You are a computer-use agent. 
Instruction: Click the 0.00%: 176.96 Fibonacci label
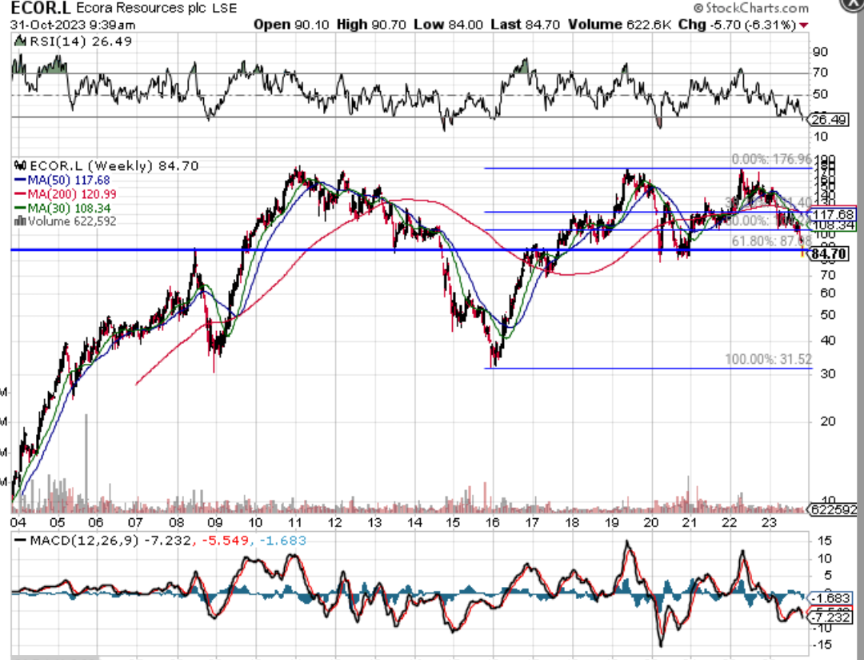[x=771, y=160]
